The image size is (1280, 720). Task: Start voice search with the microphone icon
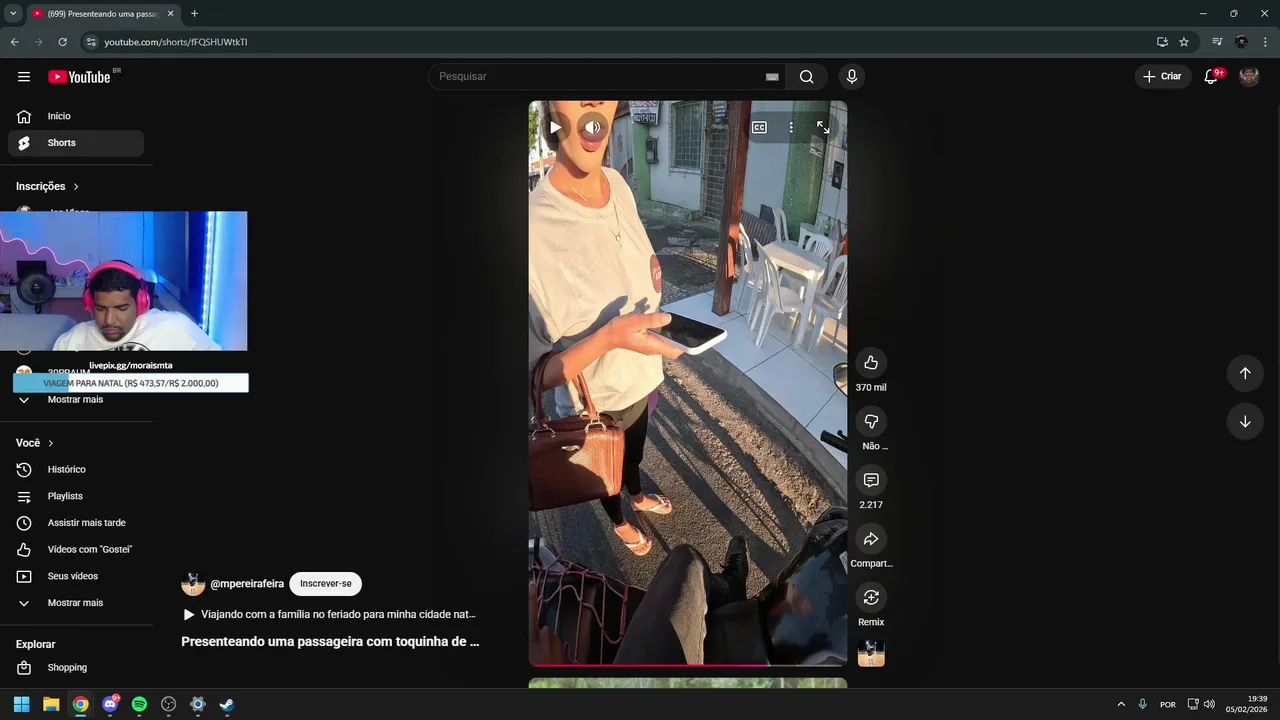coord(851,77)
